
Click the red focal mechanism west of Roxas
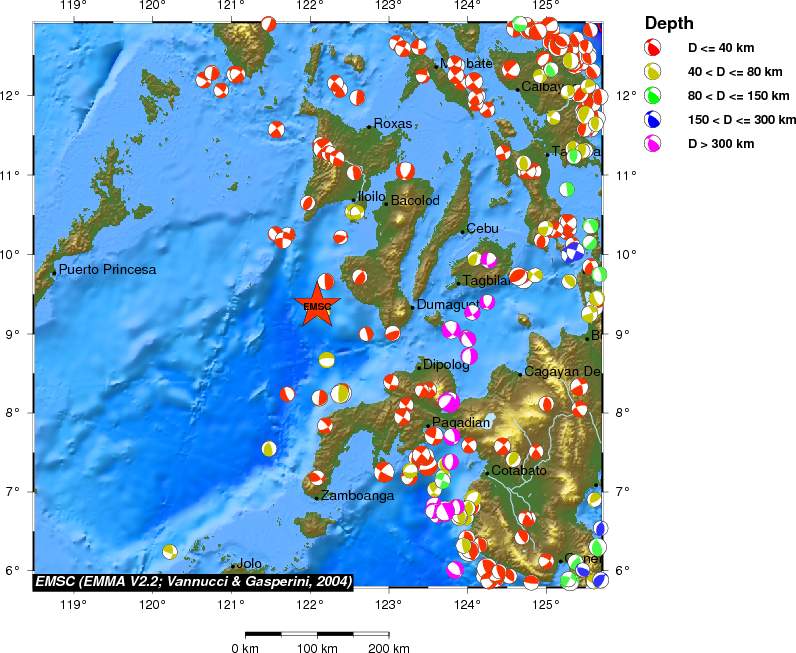pos(276,129)
